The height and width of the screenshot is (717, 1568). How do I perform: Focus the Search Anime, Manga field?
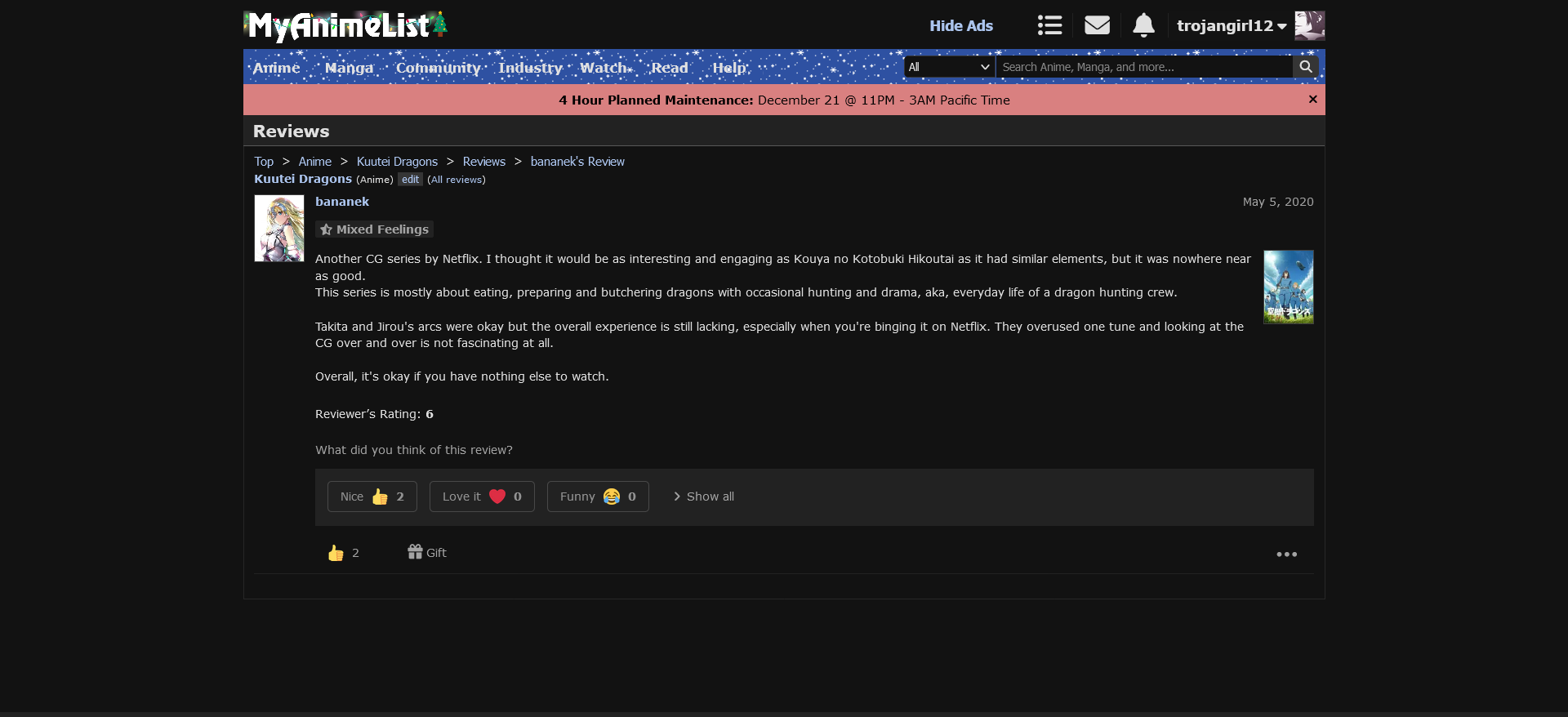click(x=1144, y=67)
